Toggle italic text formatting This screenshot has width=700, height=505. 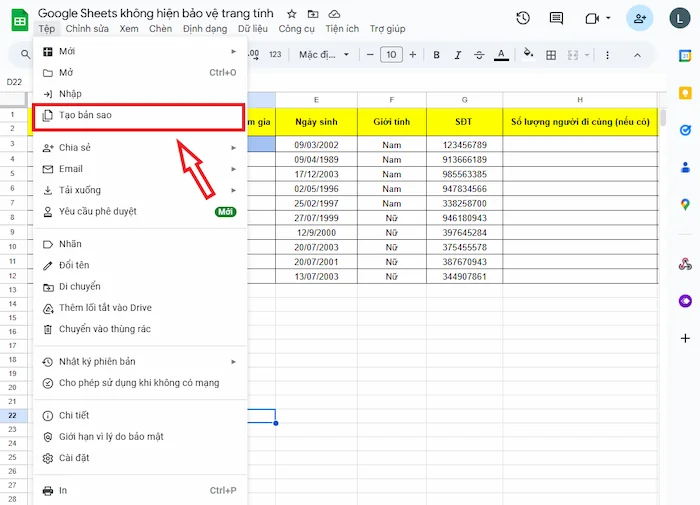click(458, 54)
